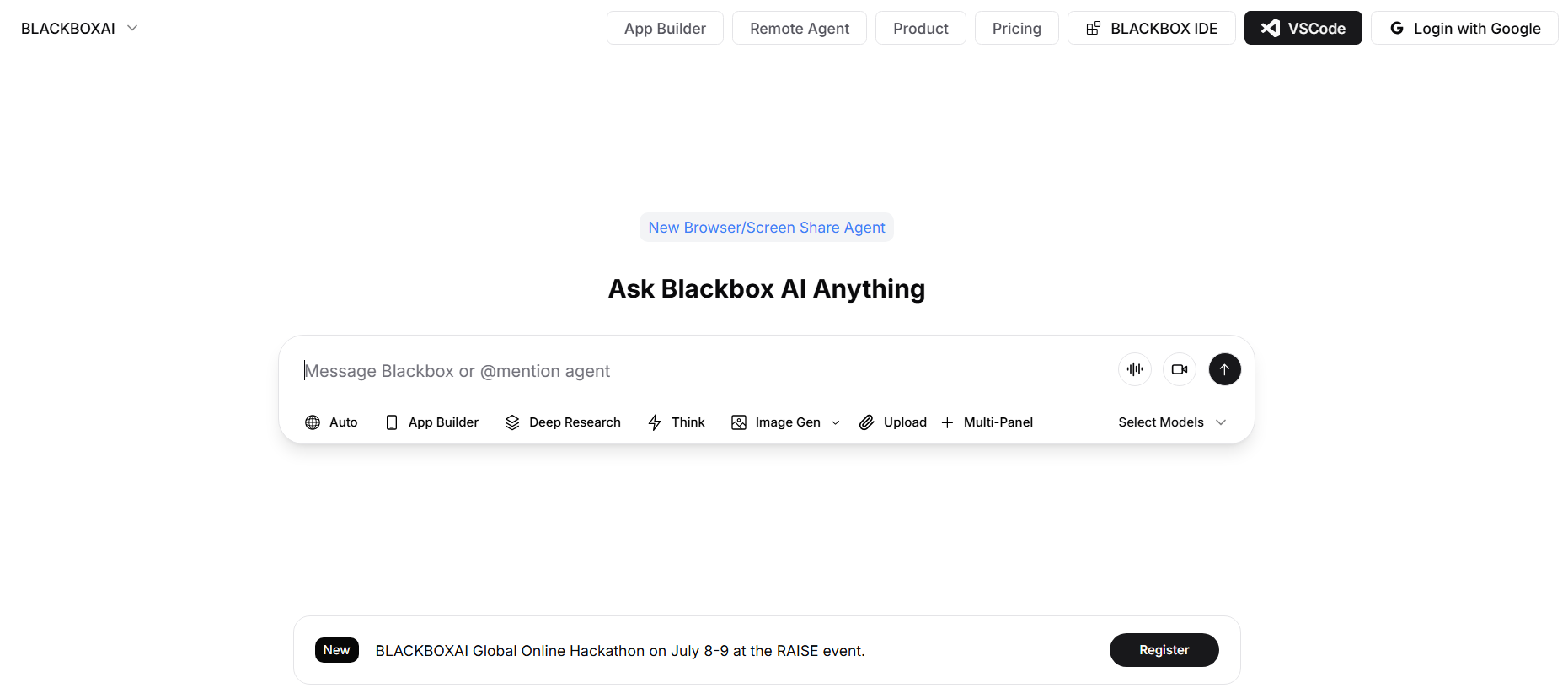
Task: Select App Builder below the message box
Action: click(432, 422)
